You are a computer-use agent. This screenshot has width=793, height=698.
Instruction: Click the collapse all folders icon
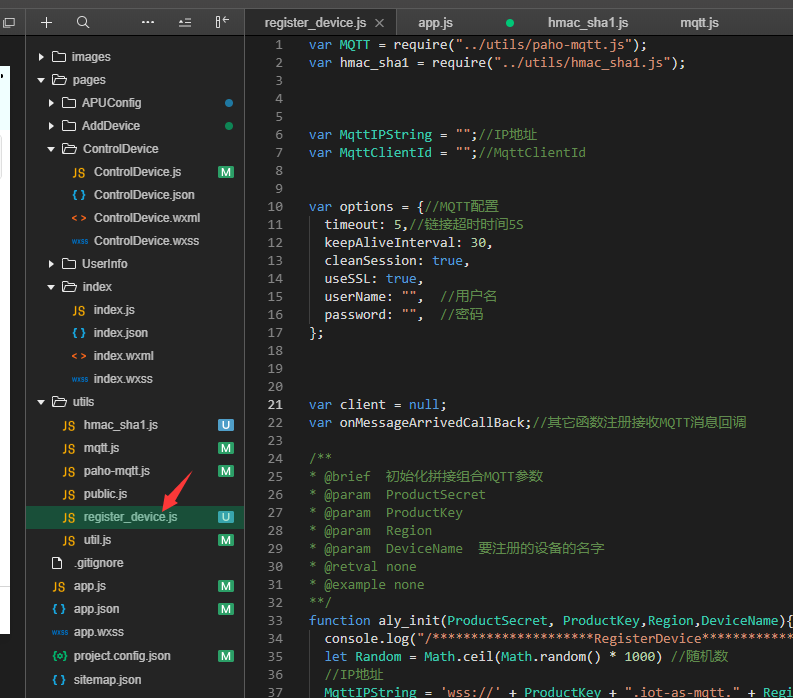185,22
